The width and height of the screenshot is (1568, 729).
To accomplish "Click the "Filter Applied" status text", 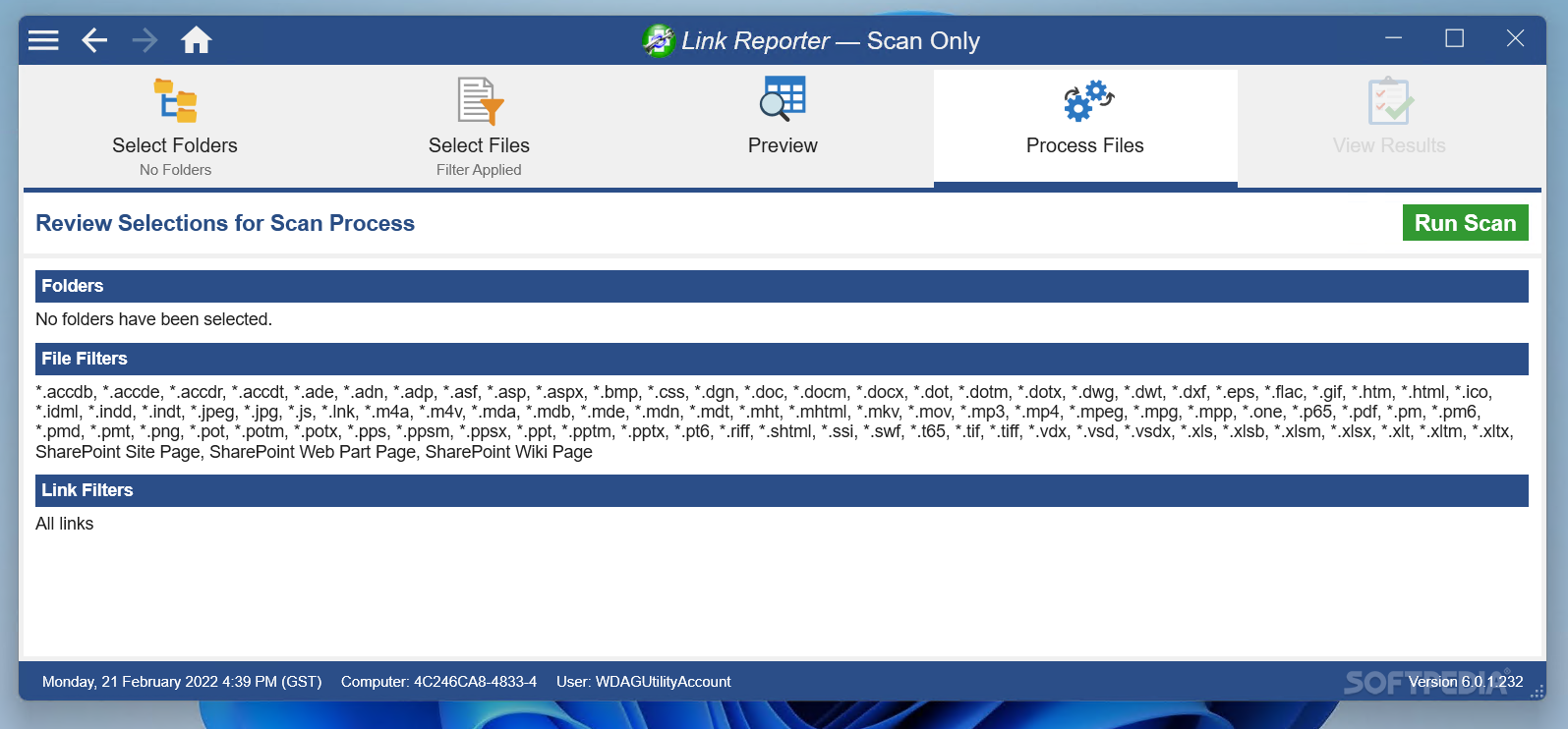I will click(x=479, y=170).
